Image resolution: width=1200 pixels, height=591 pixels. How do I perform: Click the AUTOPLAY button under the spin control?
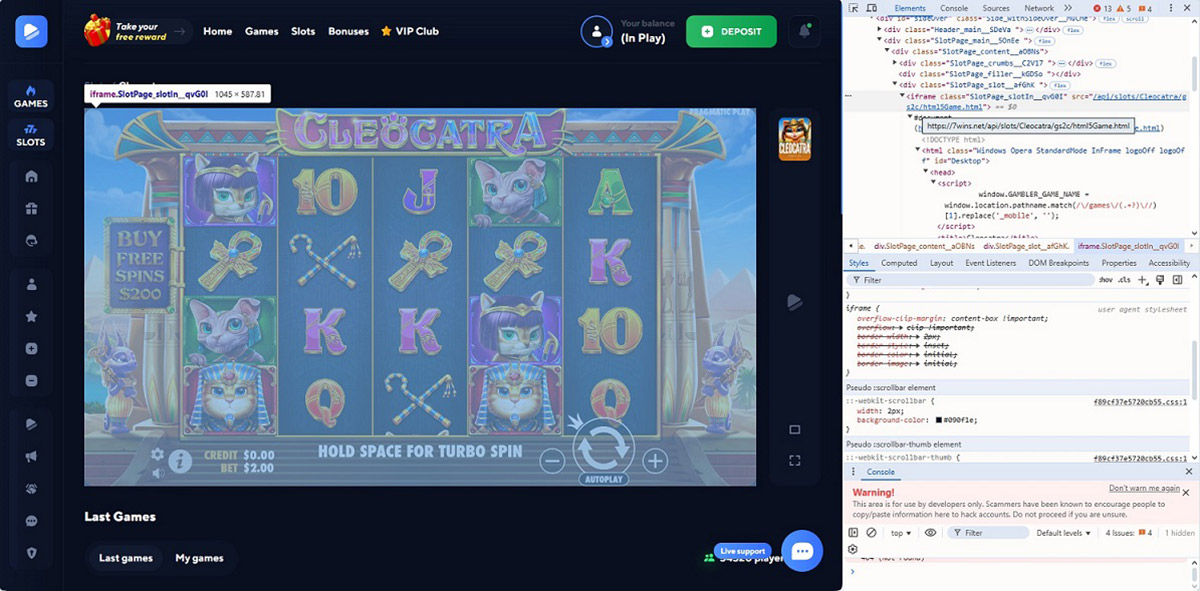pos(603,480)
